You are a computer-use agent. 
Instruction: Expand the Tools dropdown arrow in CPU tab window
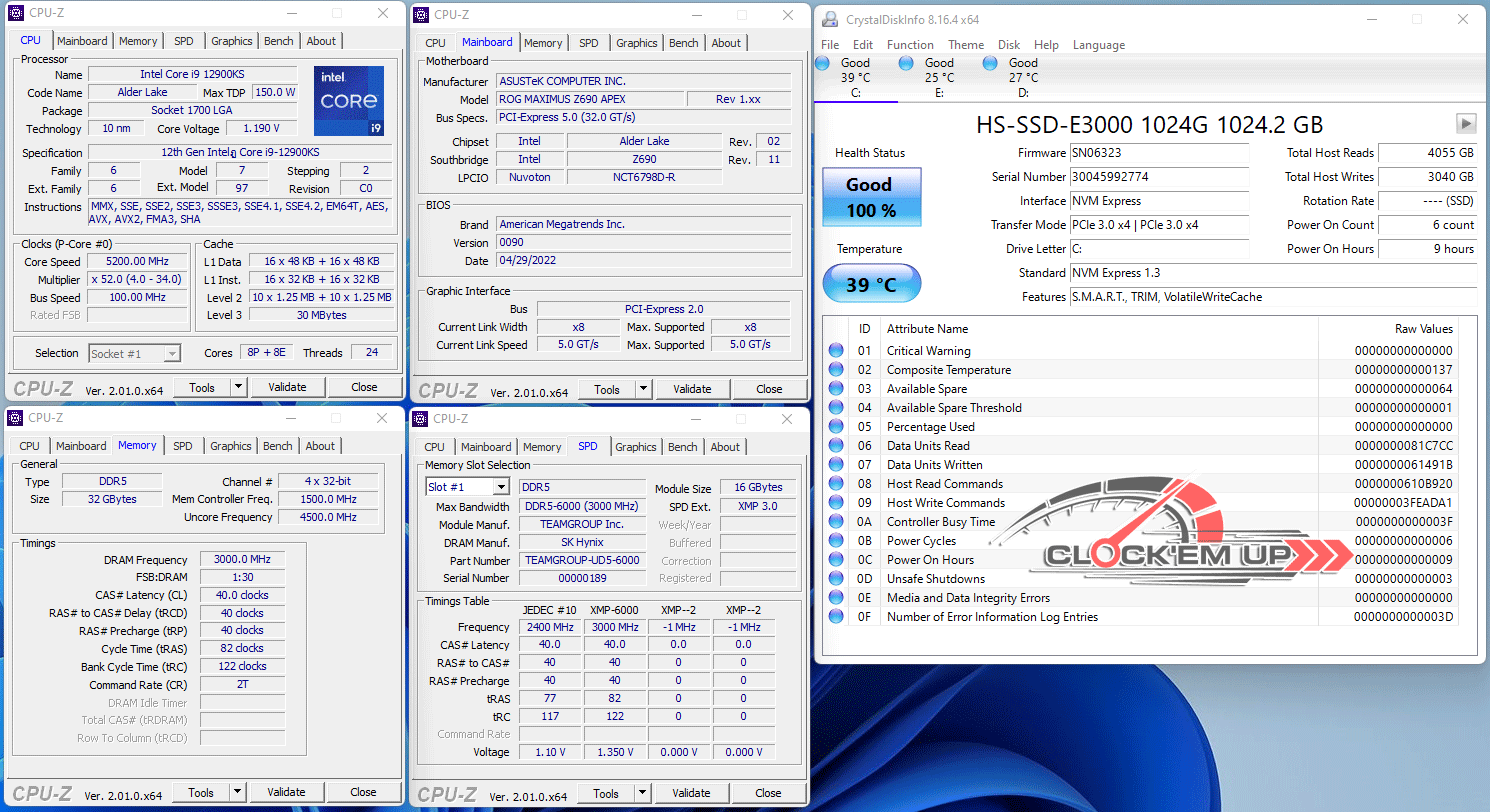[238, 387]
